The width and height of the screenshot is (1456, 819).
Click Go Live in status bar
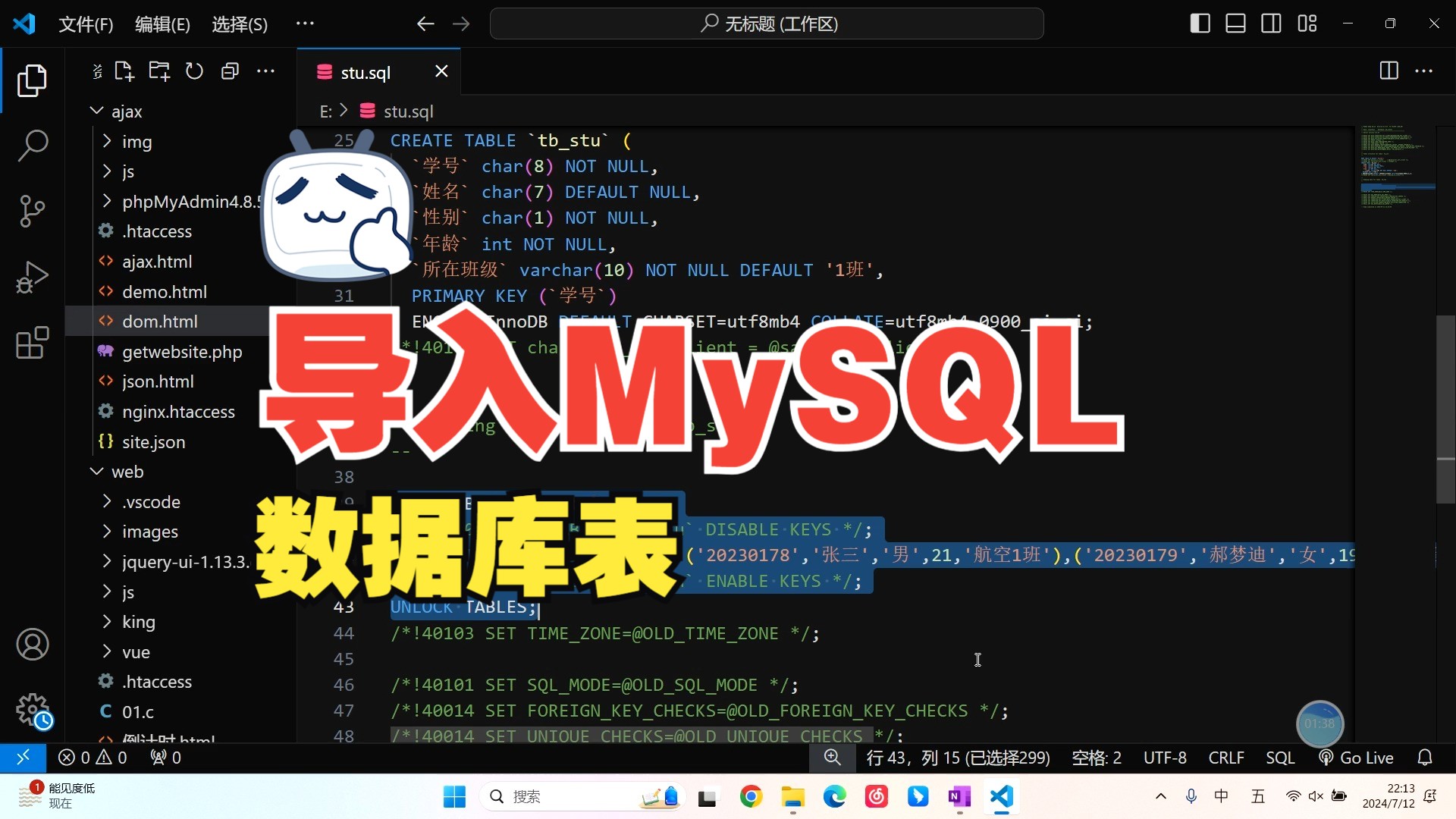click(1357, 758)
